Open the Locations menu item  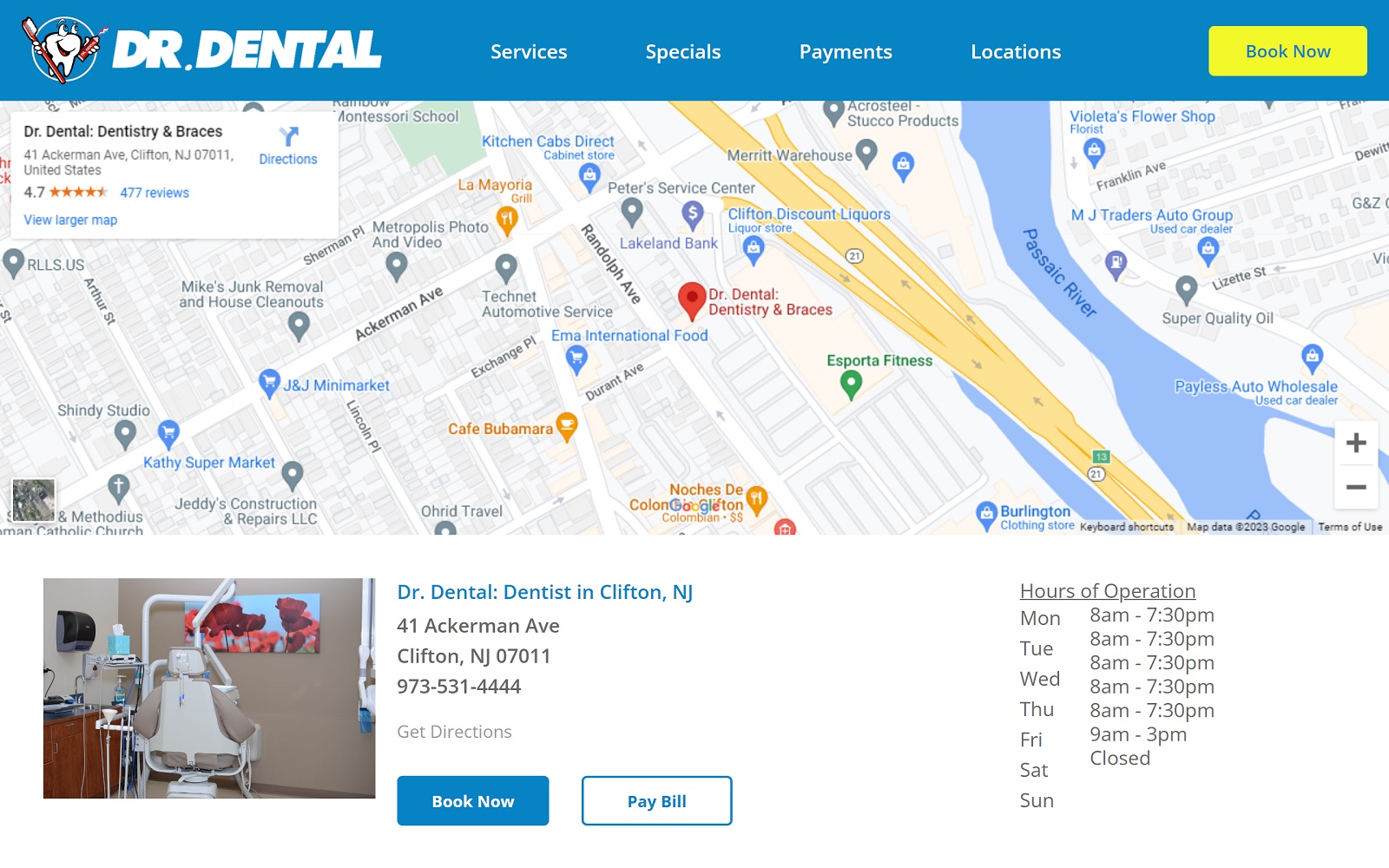click(x=1016, y=52)
